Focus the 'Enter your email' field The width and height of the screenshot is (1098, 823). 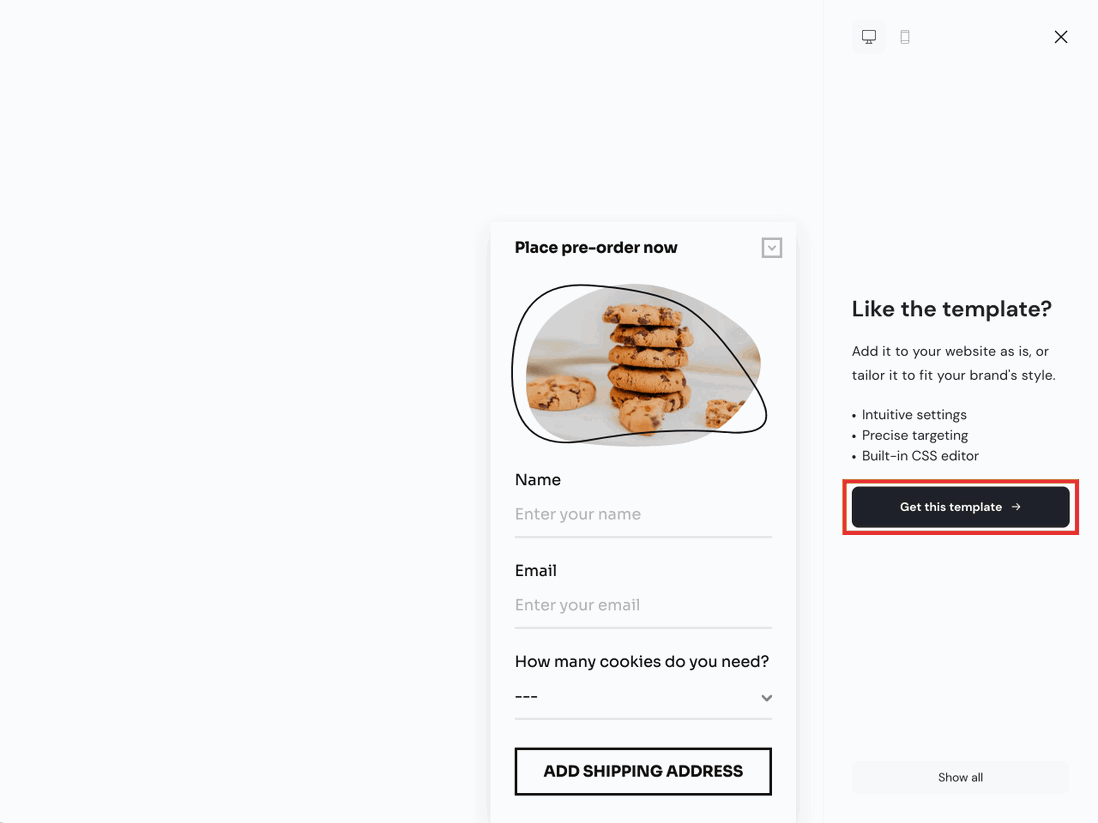tap(643, 605)
